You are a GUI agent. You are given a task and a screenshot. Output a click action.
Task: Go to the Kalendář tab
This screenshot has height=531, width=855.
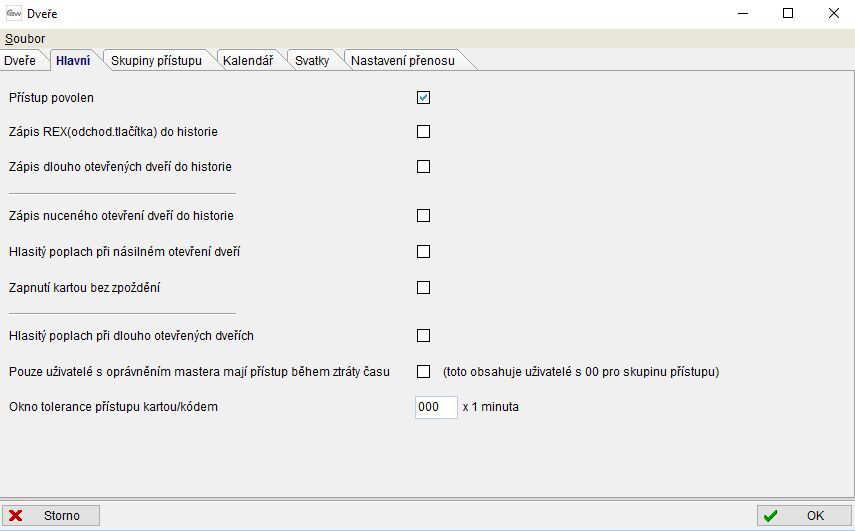click(248, 61)
